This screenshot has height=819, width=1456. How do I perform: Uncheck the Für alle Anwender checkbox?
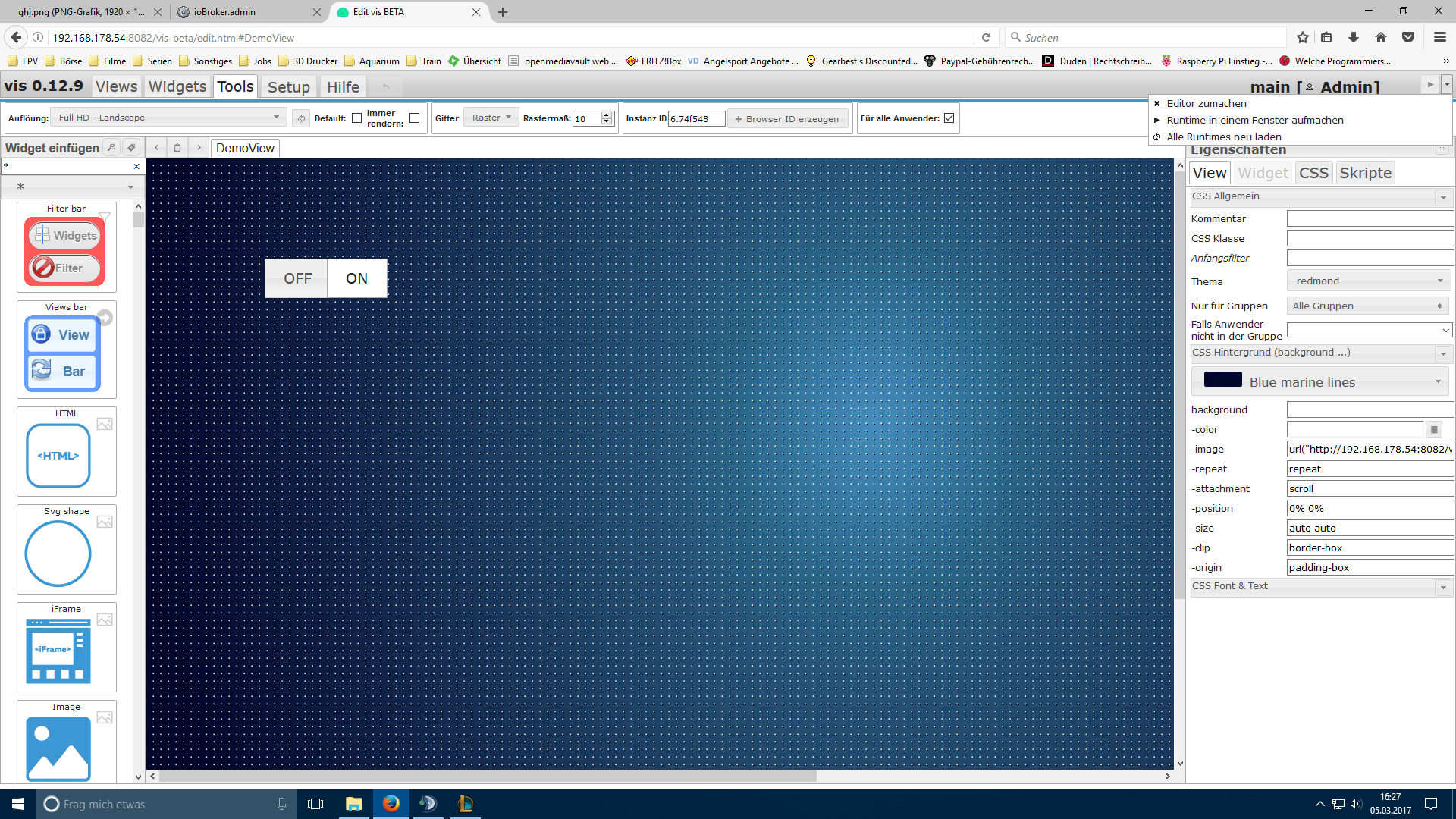pyautogui.click(x=949, y=118)
